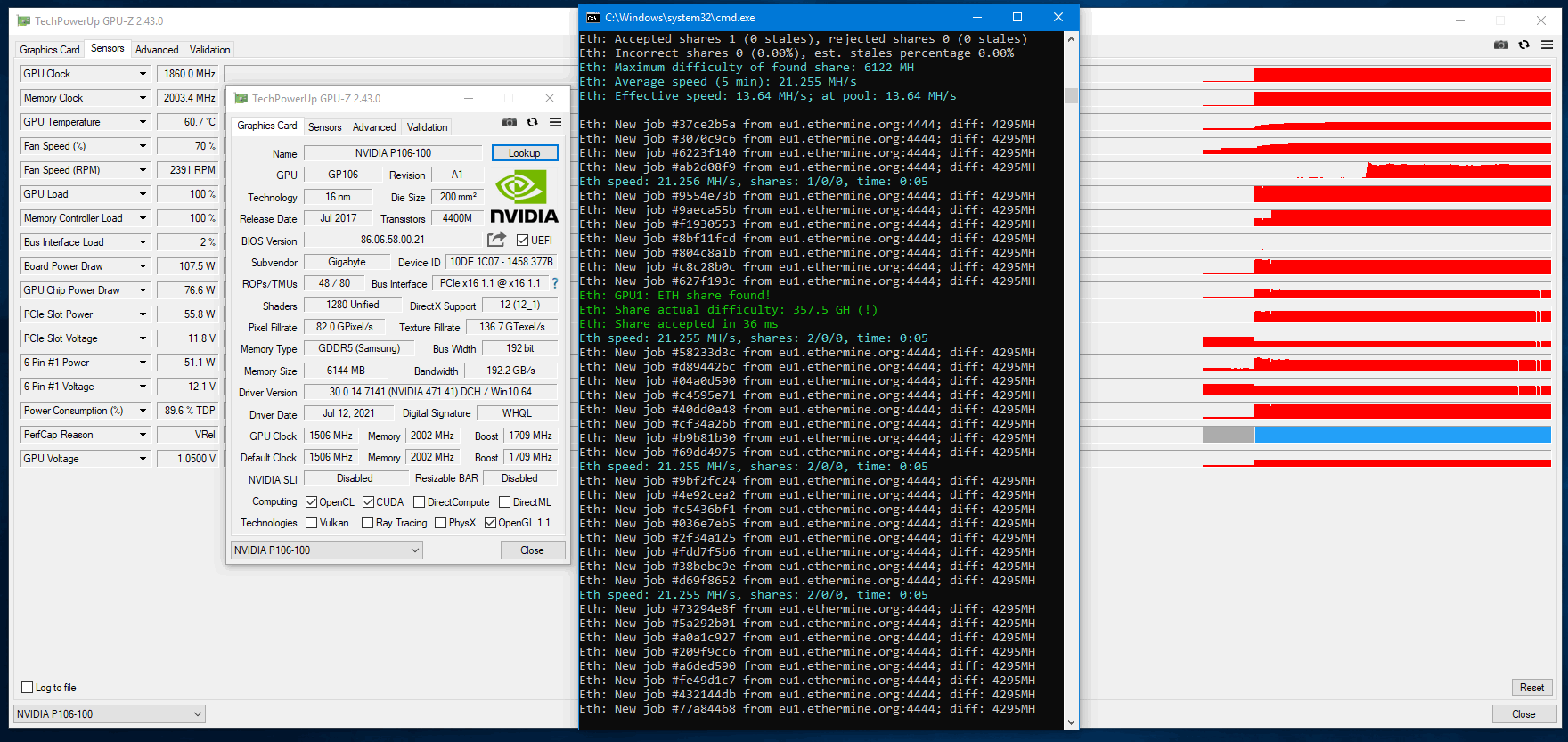The height and width of the screenshot is (742, 1568).
Task: Open the Memory Clock sensor dropdown
Action: pos(142,98)
